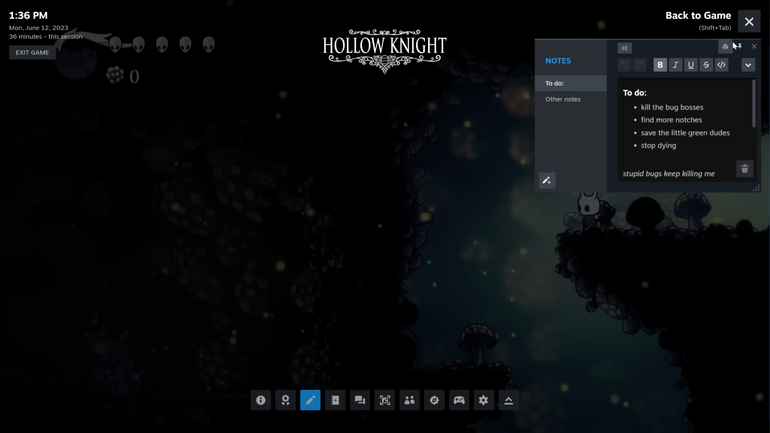Click the 'stop dying' bullet

[x=658, y=145]
